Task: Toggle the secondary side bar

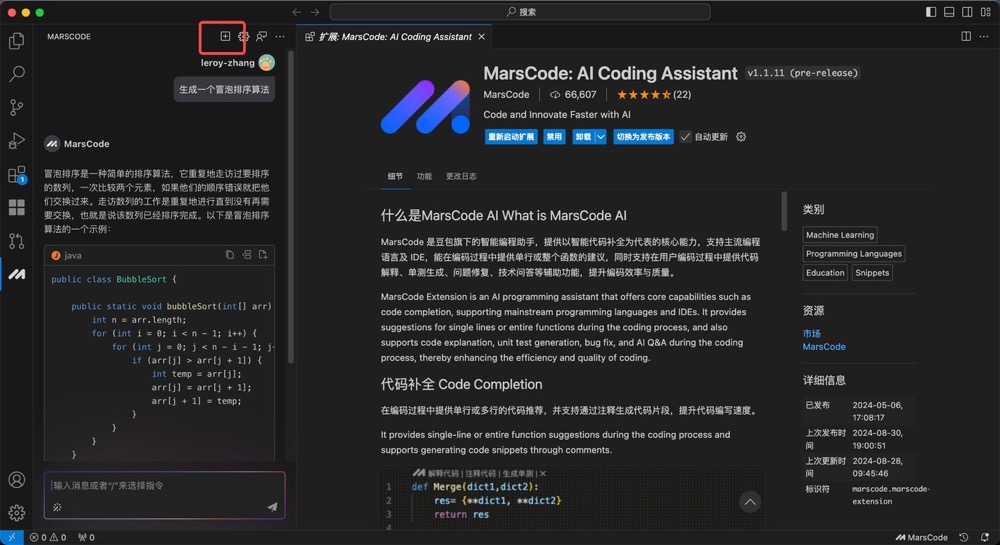Action: click(x=967, y=12)
